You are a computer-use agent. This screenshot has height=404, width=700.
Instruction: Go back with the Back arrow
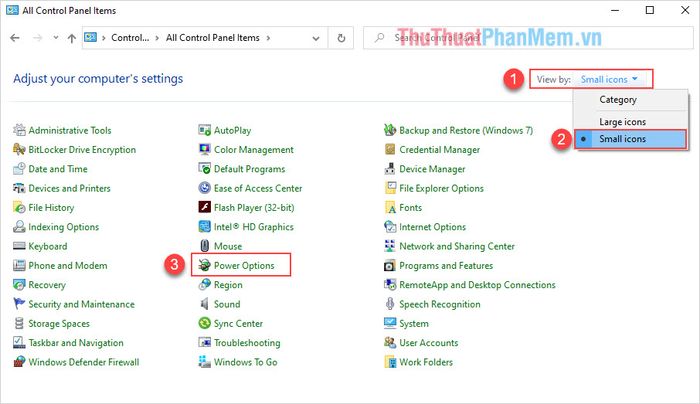(15, 38)
